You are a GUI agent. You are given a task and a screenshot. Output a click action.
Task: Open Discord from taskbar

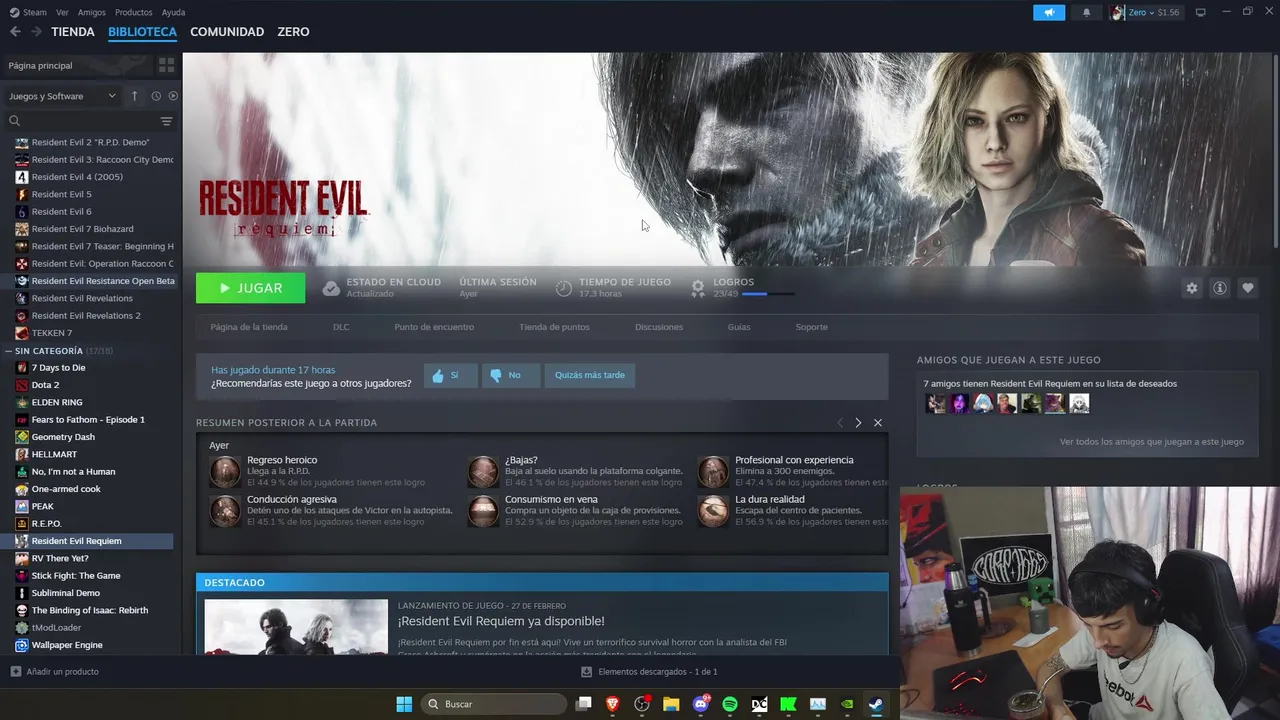click(701, 704)
